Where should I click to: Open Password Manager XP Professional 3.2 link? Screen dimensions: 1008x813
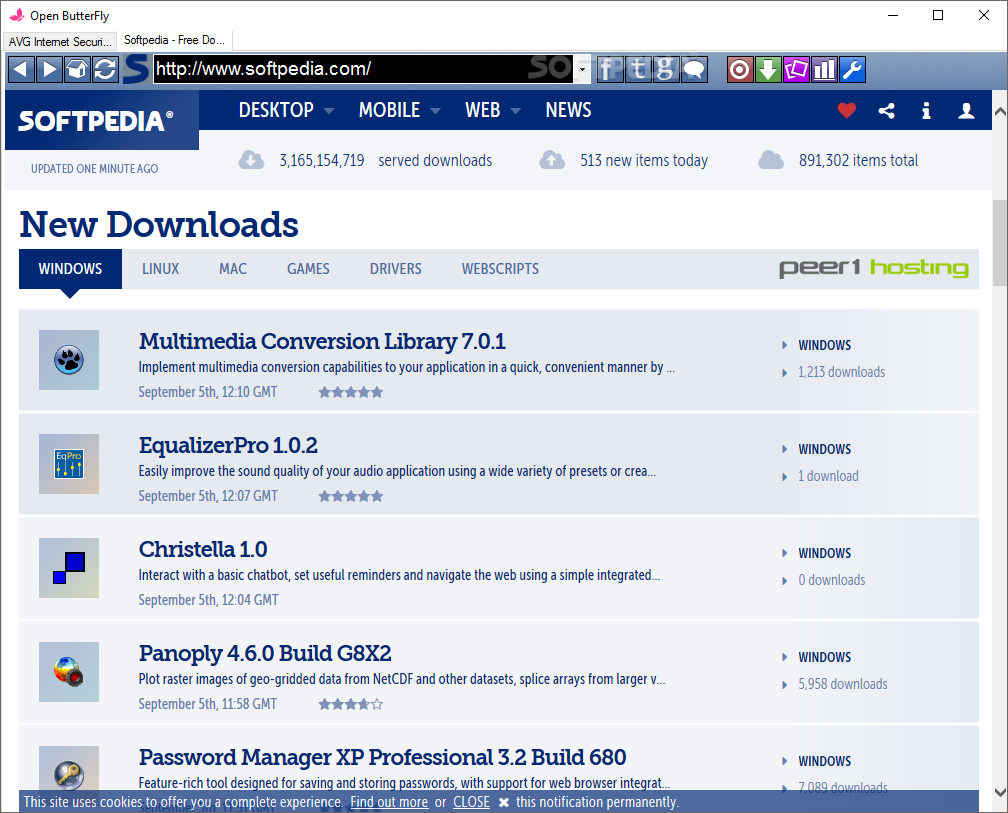382,758
